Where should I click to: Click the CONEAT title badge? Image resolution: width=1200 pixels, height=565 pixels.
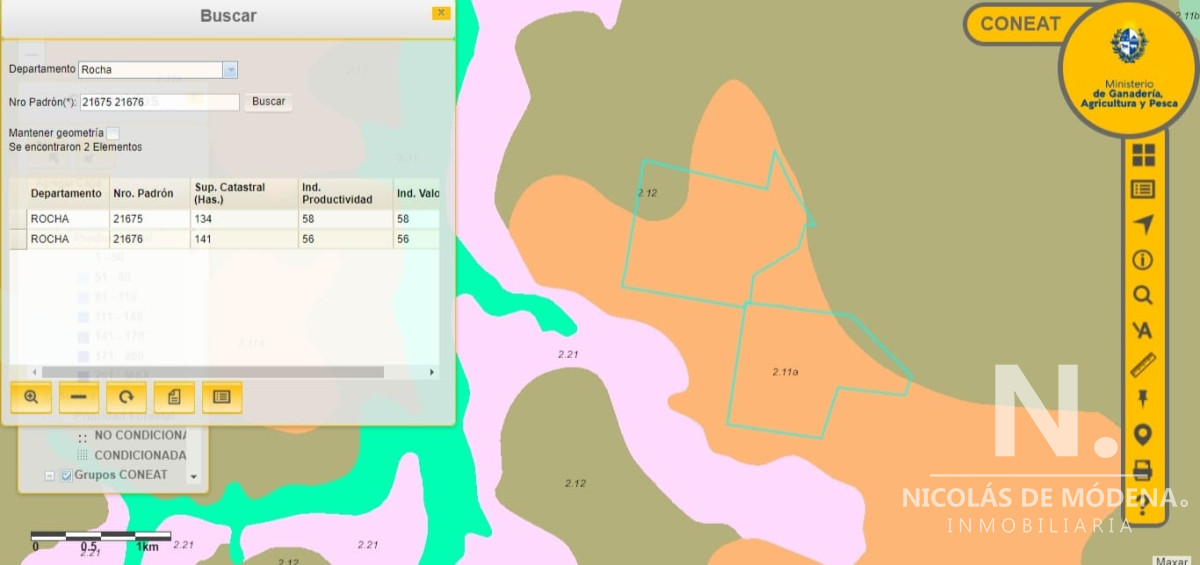[x=1018, y=24]
